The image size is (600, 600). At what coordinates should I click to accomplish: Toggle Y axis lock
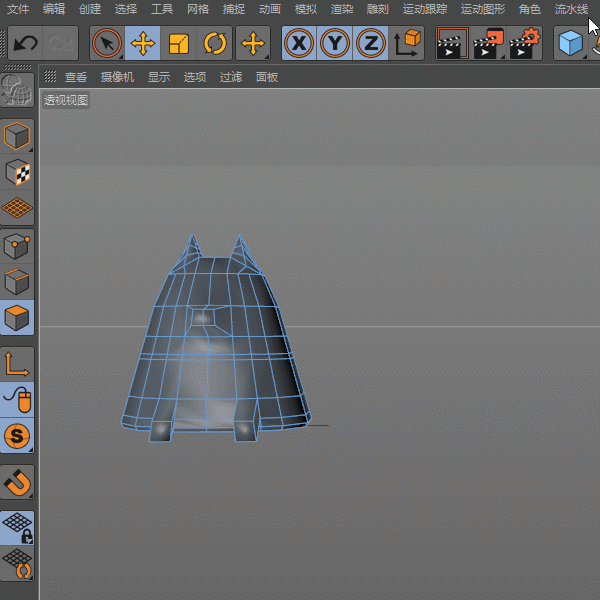point(335,43)
